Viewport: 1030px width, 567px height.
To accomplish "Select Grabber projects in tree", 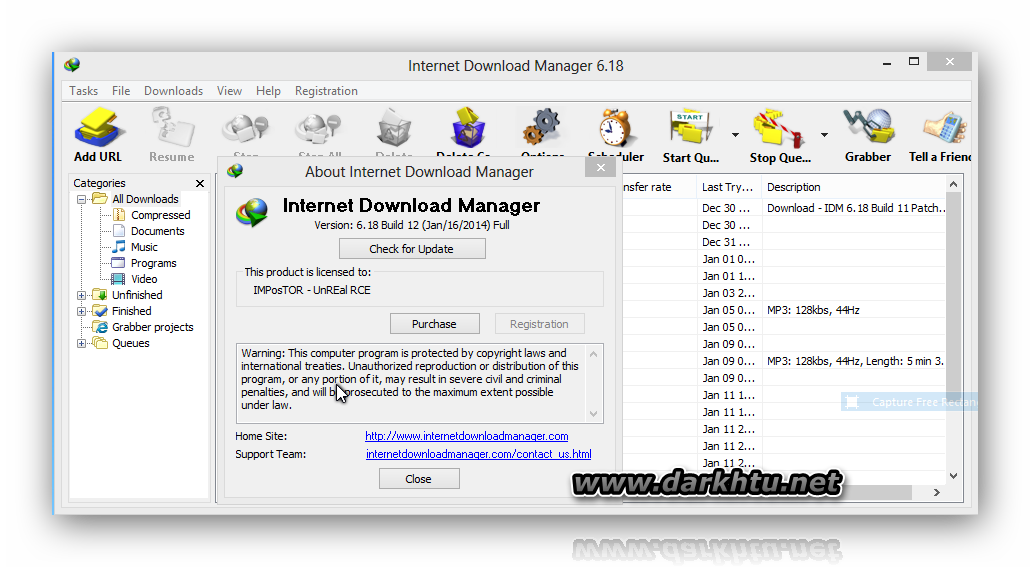I will (152, 327).
